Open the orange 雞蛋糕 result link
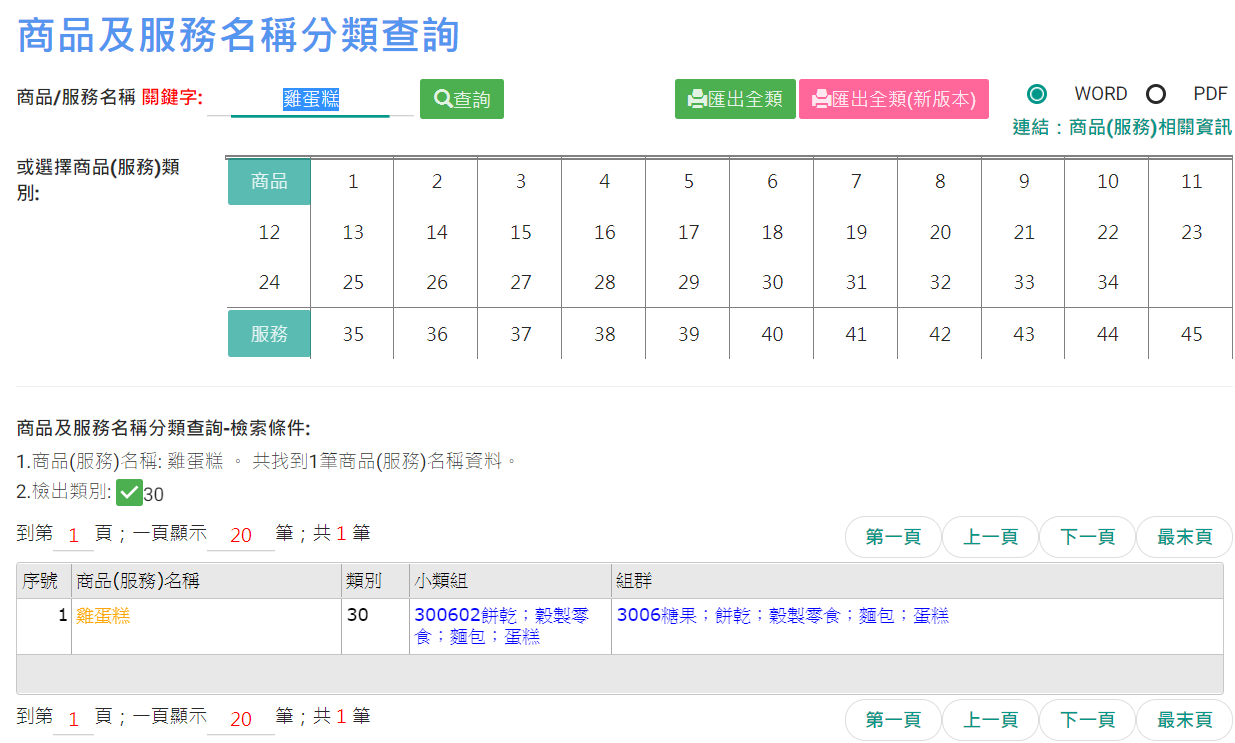 pos(103,616)
